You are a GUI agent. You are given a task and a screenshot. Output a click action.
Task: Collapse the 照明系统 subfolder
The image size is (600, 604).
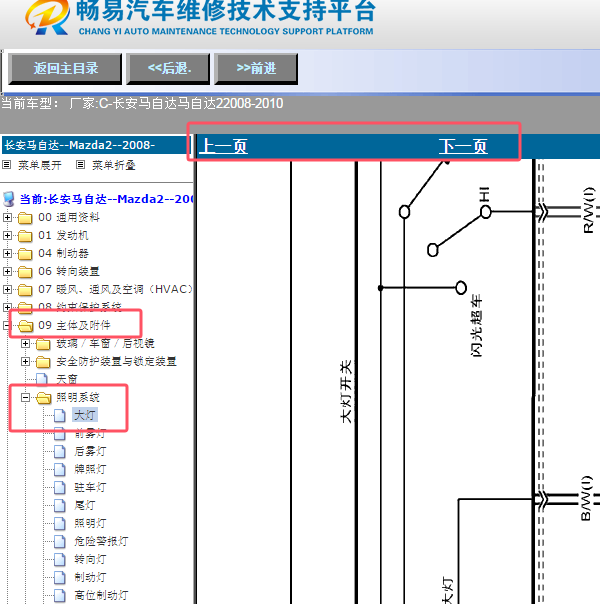[x=25, y=397]
